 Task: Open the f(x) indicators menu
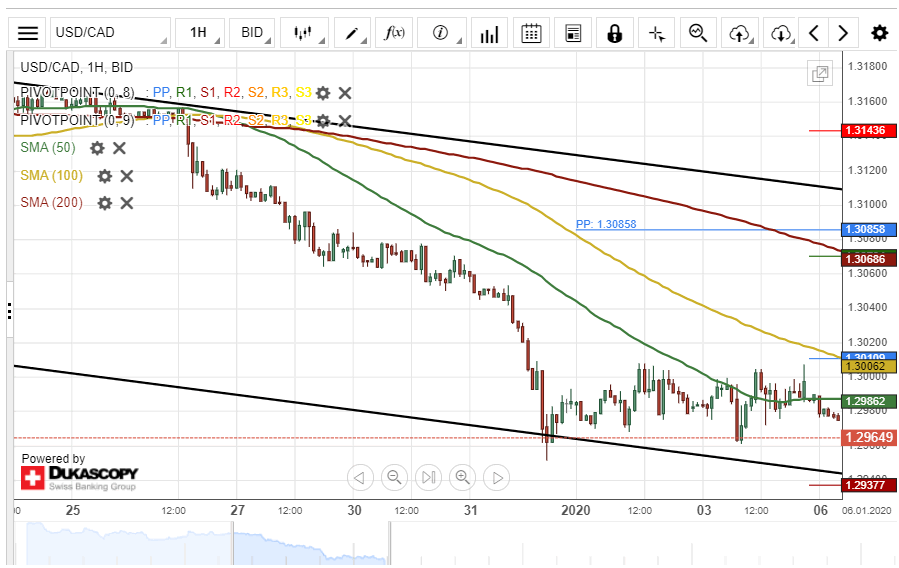point(394,33)
